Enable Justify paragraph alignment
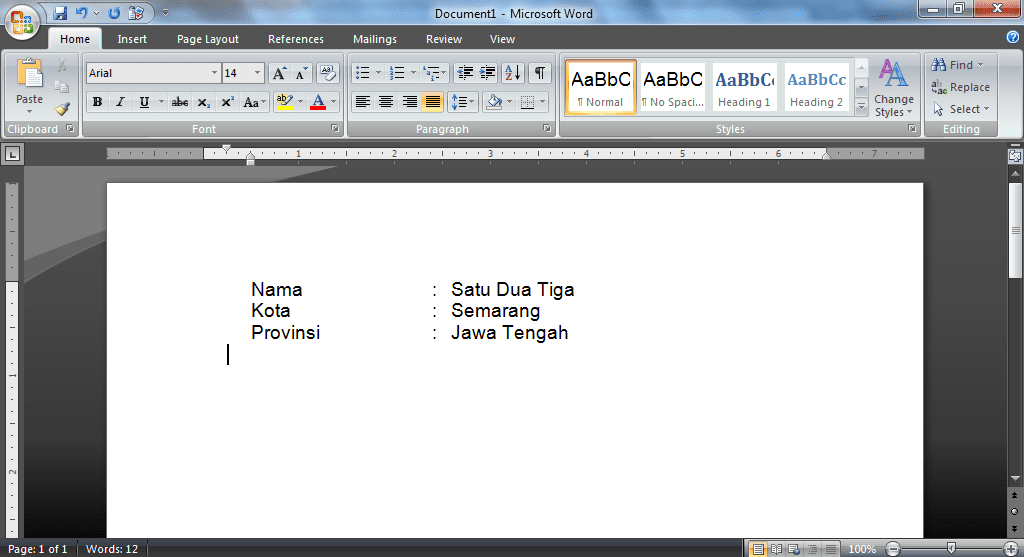 433,102
